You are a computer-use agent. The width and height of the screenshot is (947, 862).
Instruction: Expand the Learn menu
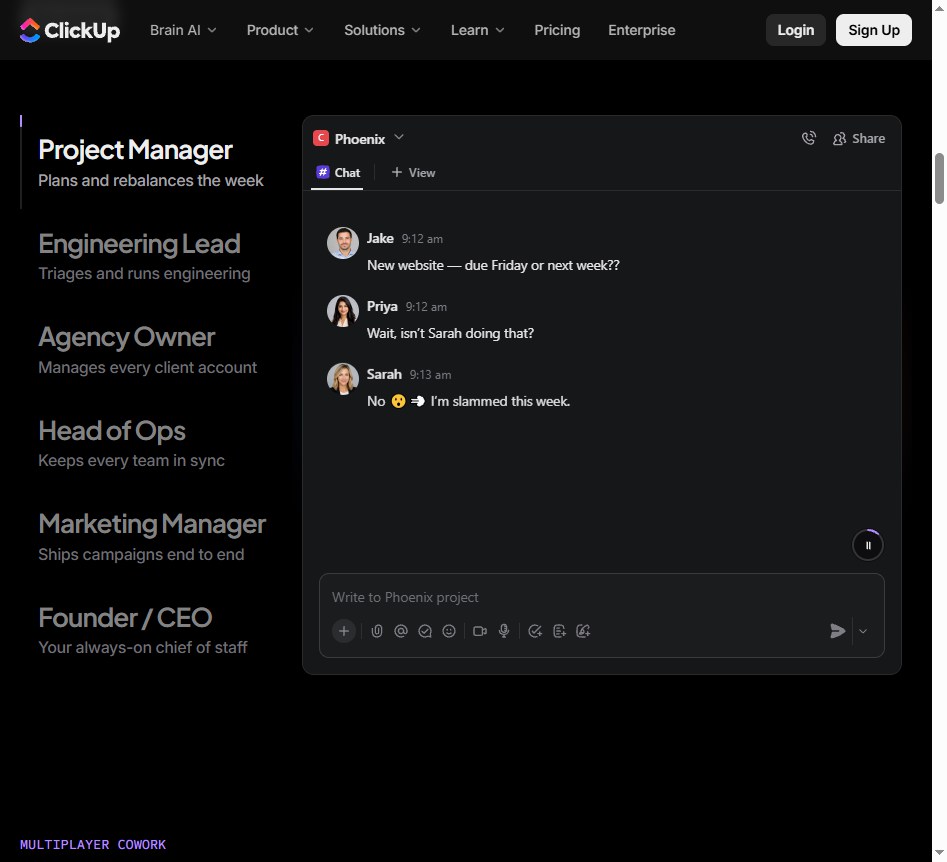click(x=478, y=30)
